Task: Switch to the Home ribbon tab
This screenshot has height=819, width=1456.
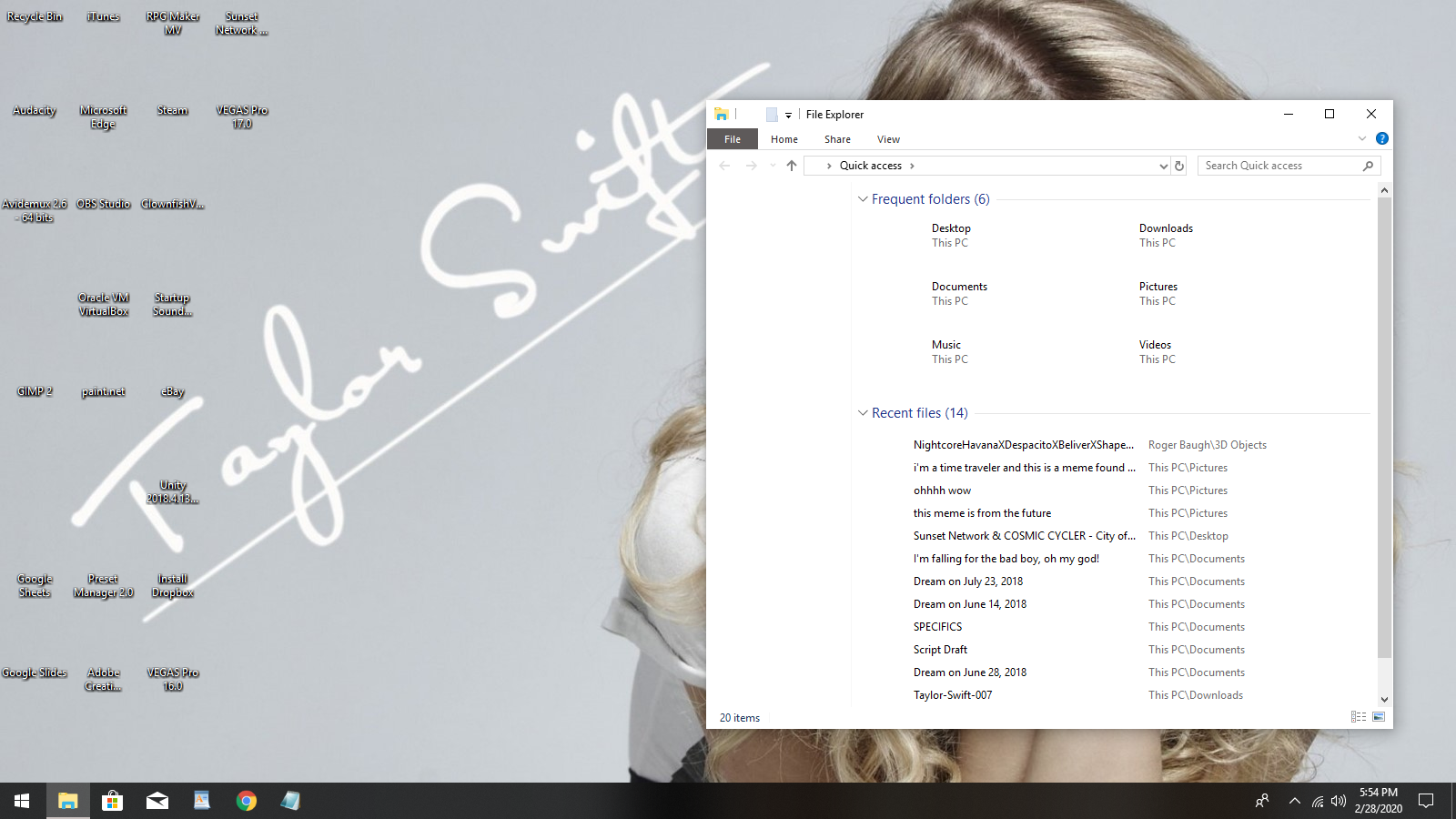Action: point(784,139)
